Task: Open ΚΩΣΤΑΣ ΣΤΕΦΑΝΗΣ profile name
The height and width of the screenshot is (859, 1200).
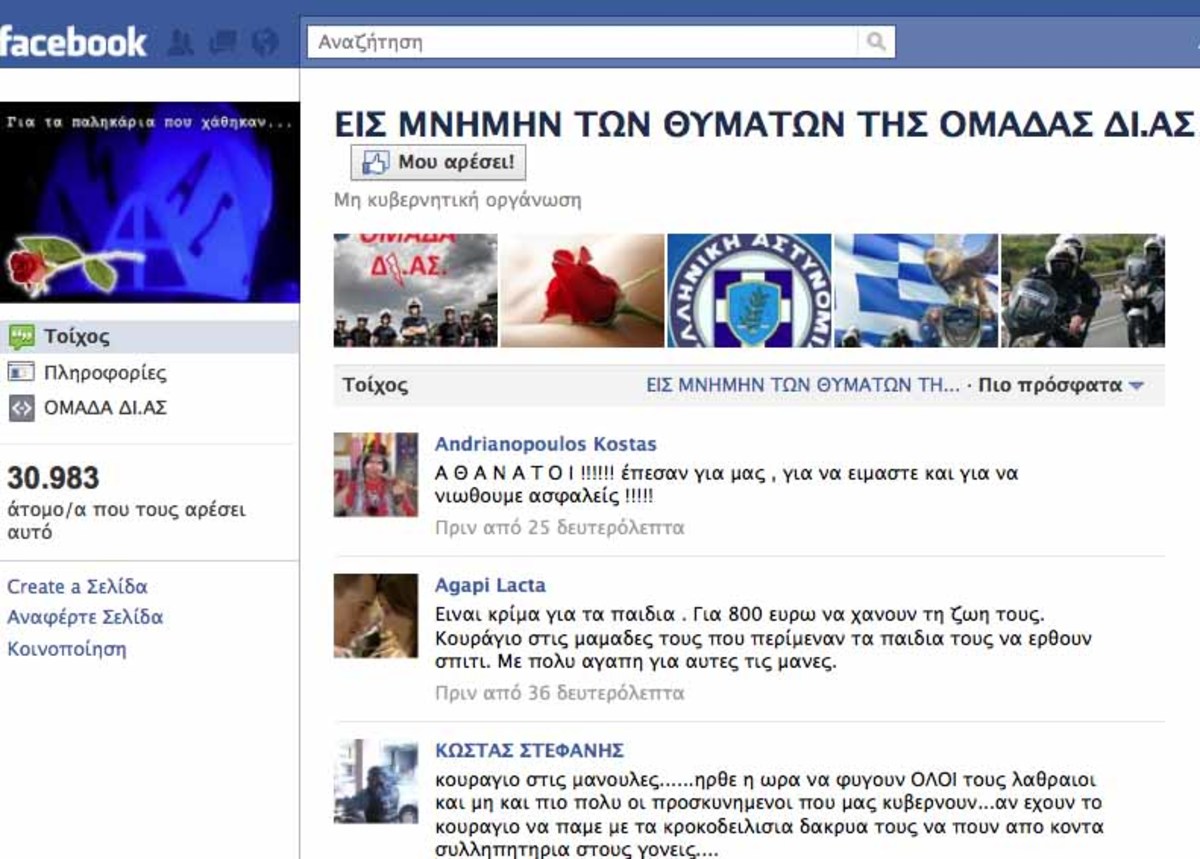Action: click(530, 750)
